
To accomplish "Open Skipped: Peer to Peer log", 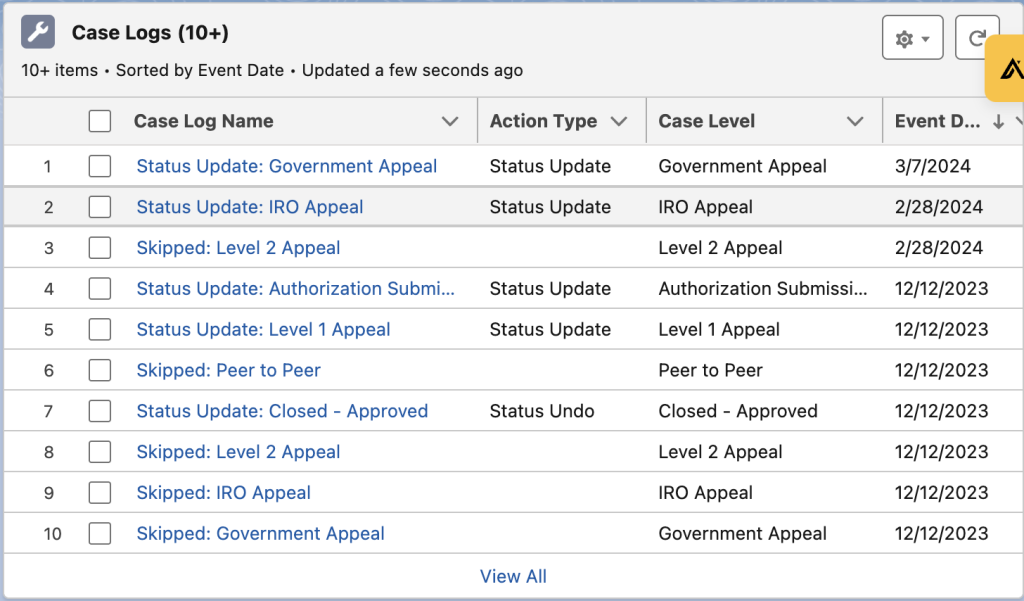I will click(x=228, y=371).
